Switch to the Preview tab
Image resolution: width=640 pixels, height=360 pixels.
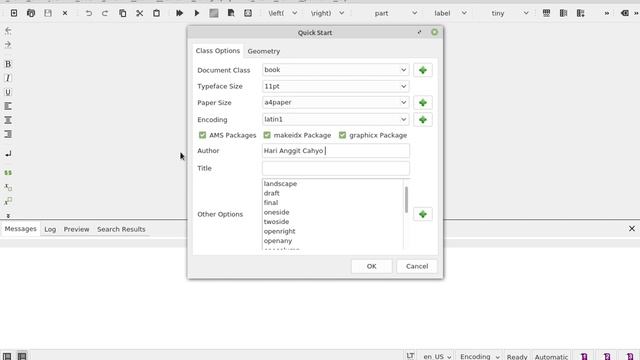coord(76,229)
